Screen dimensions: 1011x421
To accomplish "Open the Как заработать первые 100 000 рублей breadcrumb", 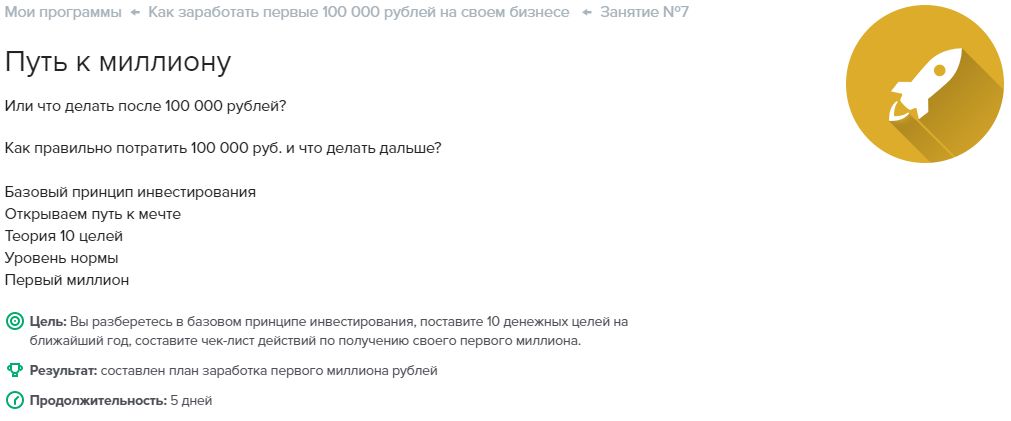I will tap(359, 12).
